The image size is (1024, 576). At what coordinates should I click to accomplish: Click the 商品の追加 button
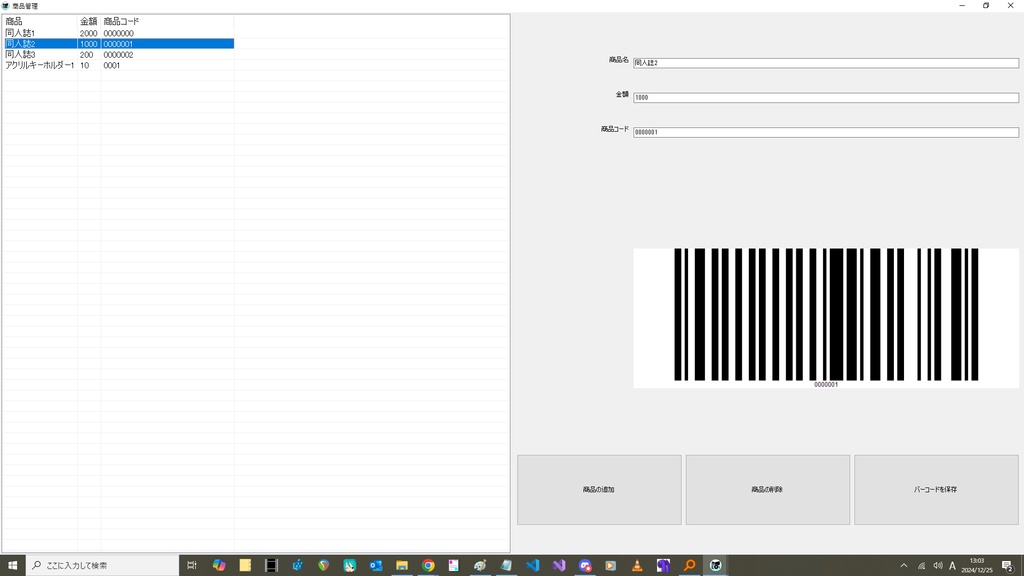pos(599,490)
